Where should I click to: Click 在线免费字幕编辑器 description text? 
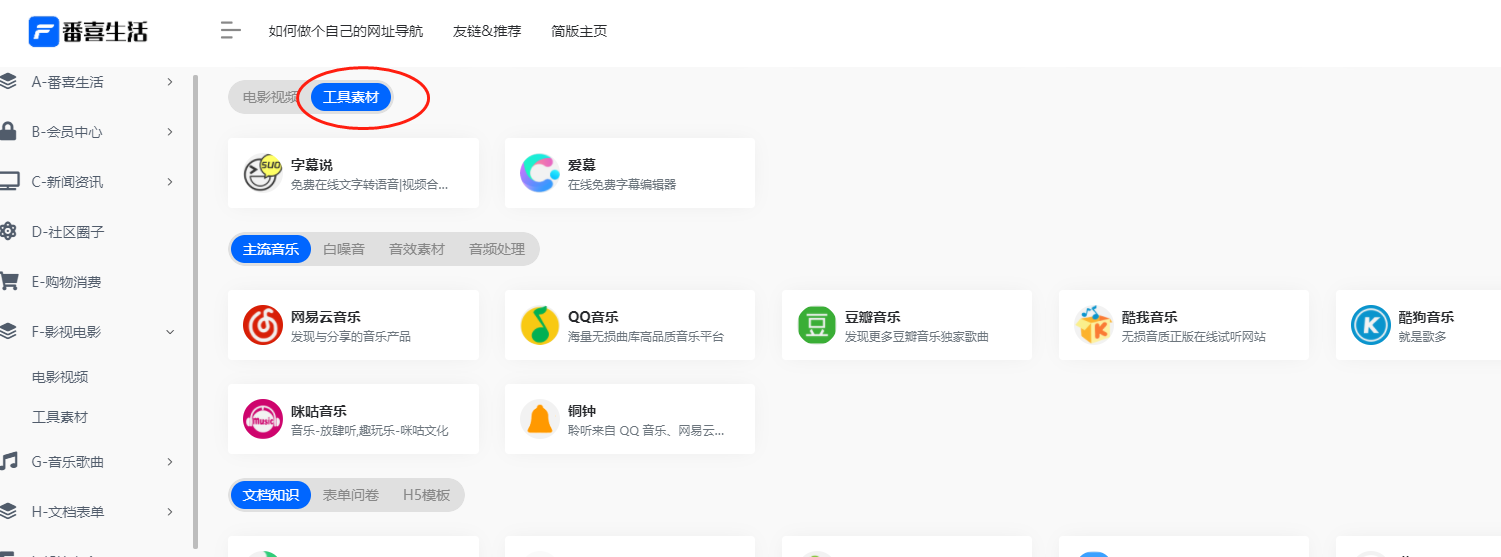pyautogui.click(x=622, y=184)
